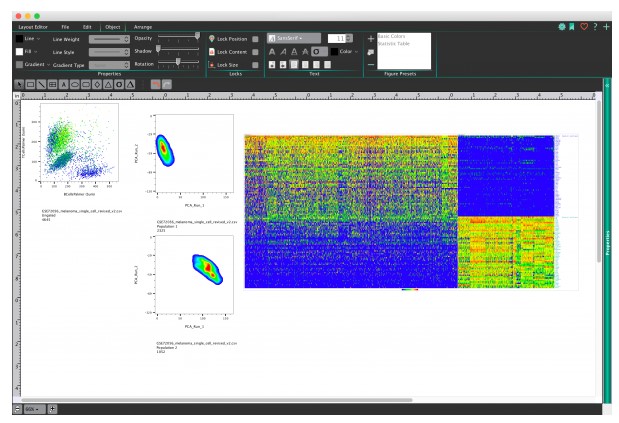Open the Object tab
Screen dimensions: 619x423
113,27
